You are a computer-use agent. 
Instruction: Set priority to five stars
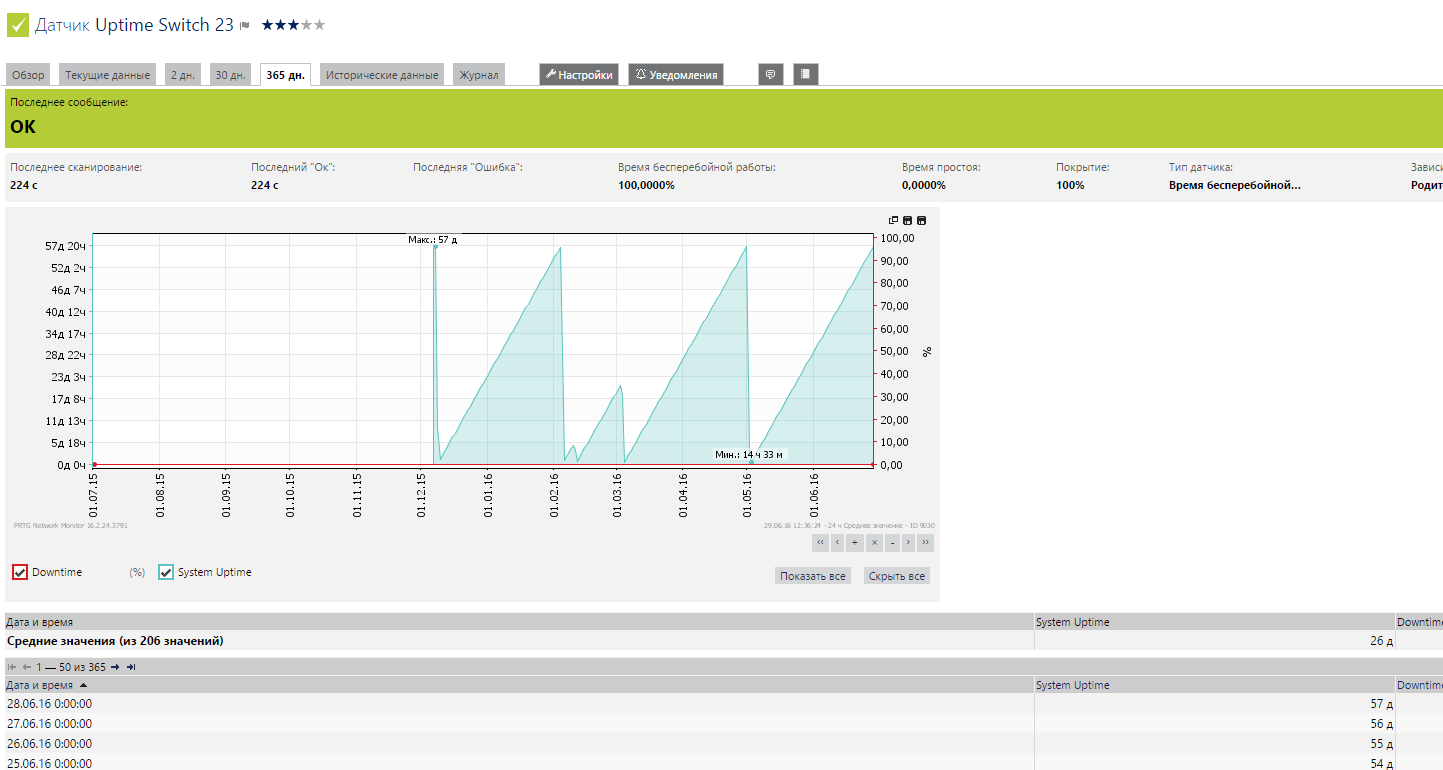coord(319,25)
